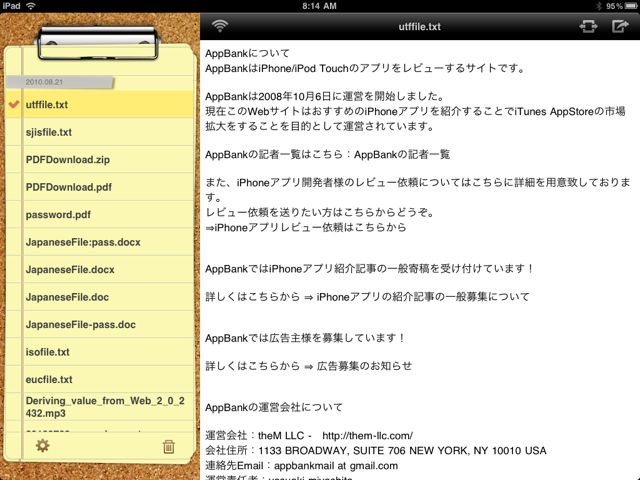Tap the Wi-Fi transfer icon in the viewer header

coord(220,26)
